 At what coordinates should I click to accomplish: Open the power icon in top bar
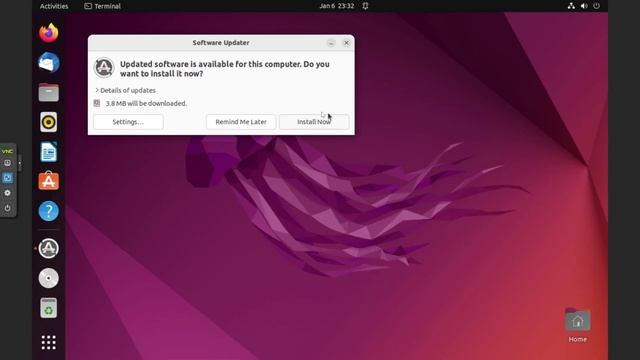click(x=597, y=6)
